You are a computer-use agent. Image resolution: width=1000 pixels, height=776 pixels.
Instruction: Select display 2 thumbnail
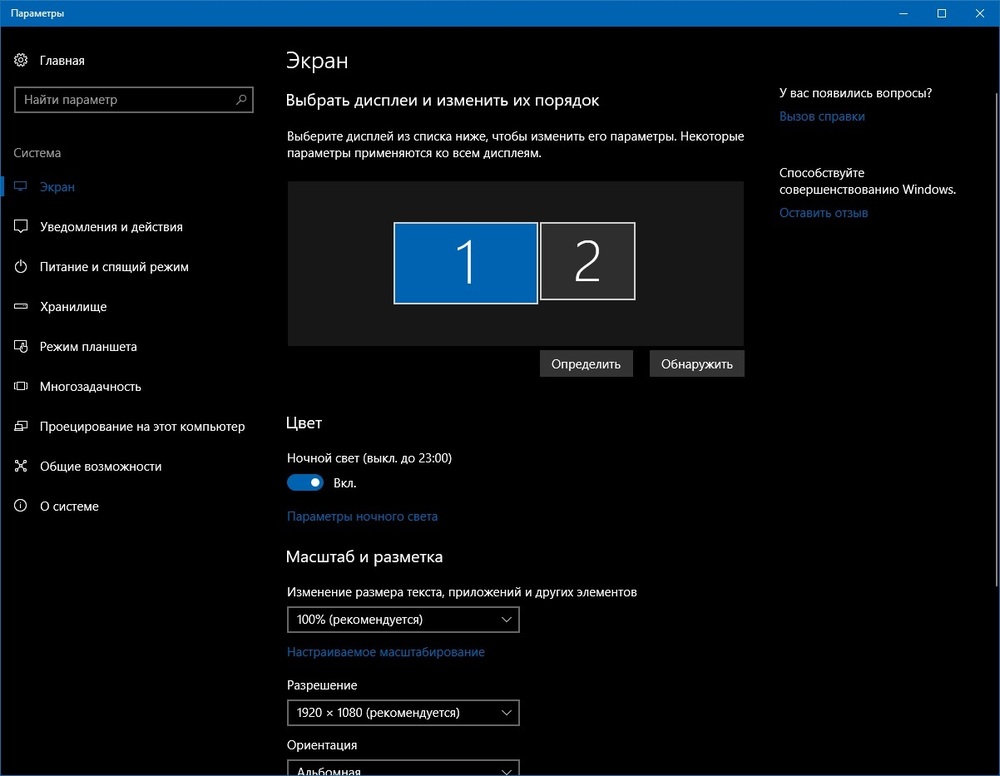(x=587, y=261)
